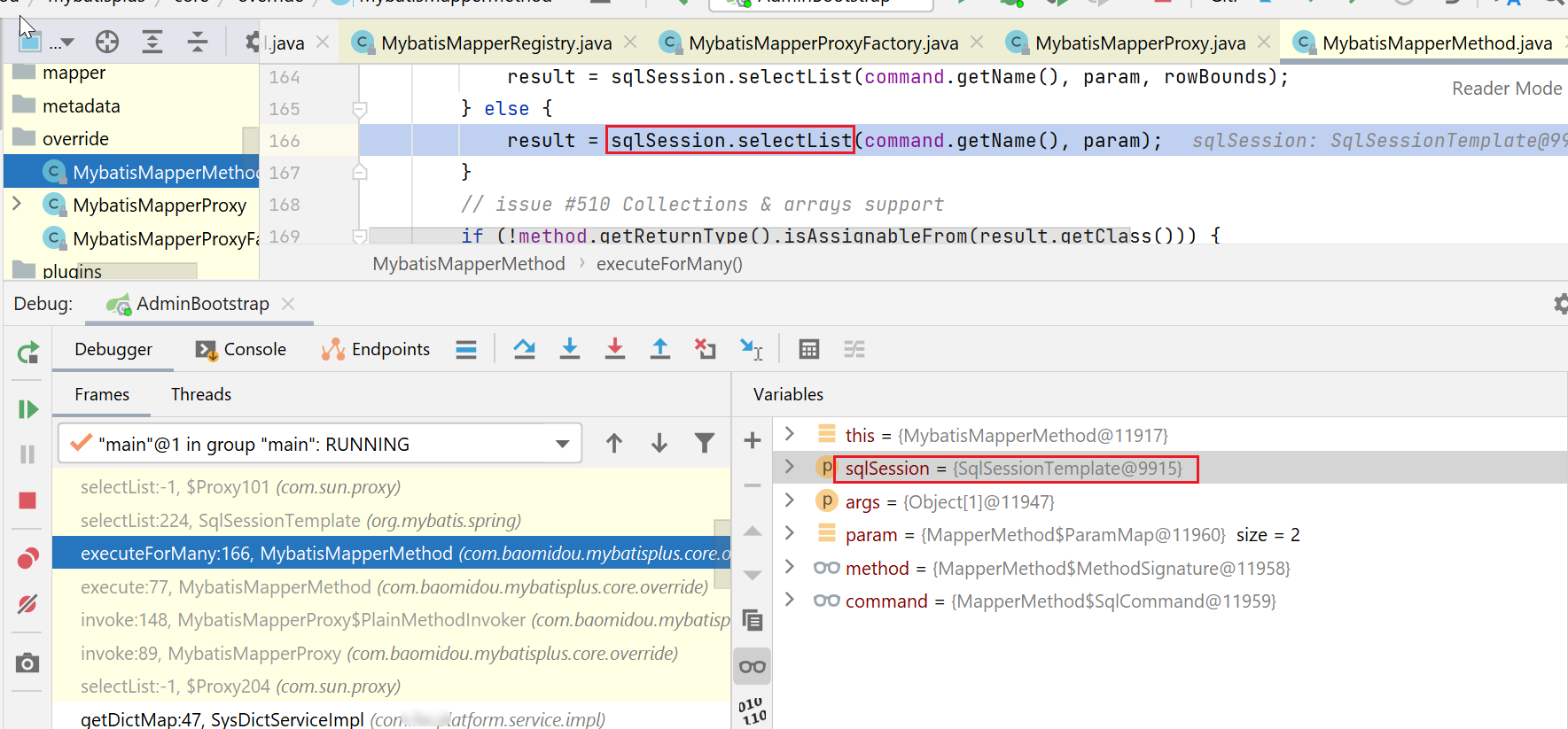Toggle Mute Breakpoints icon

[x=27, y=604]
